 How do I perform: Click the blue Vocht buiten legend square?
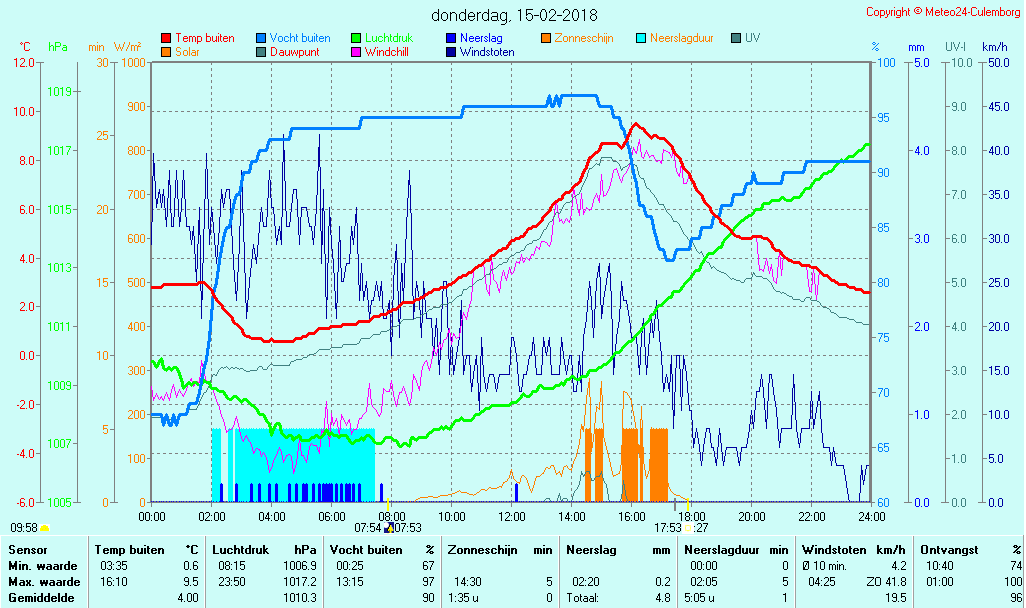261,39
